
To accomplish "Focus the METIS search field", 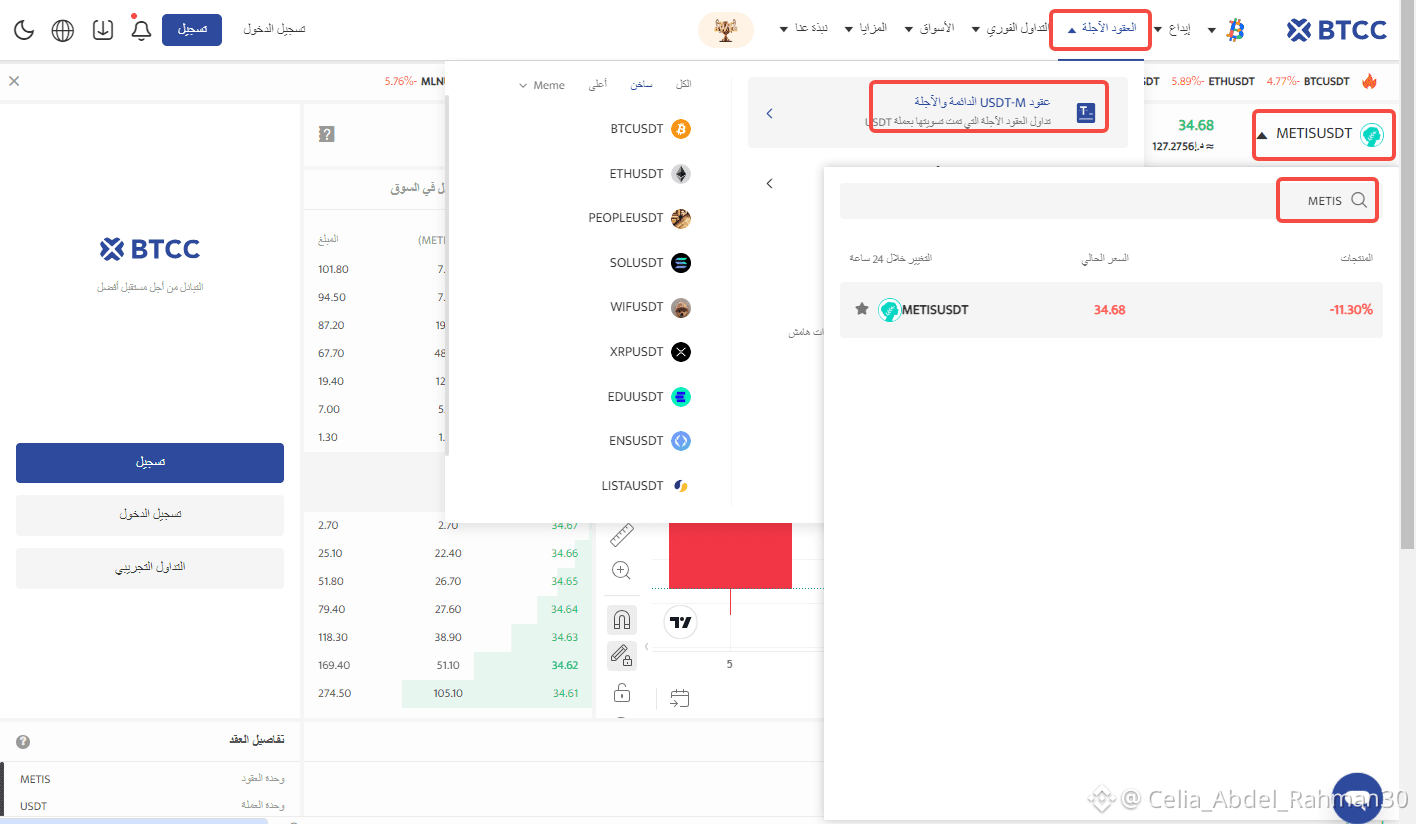I will point(1112,200).
